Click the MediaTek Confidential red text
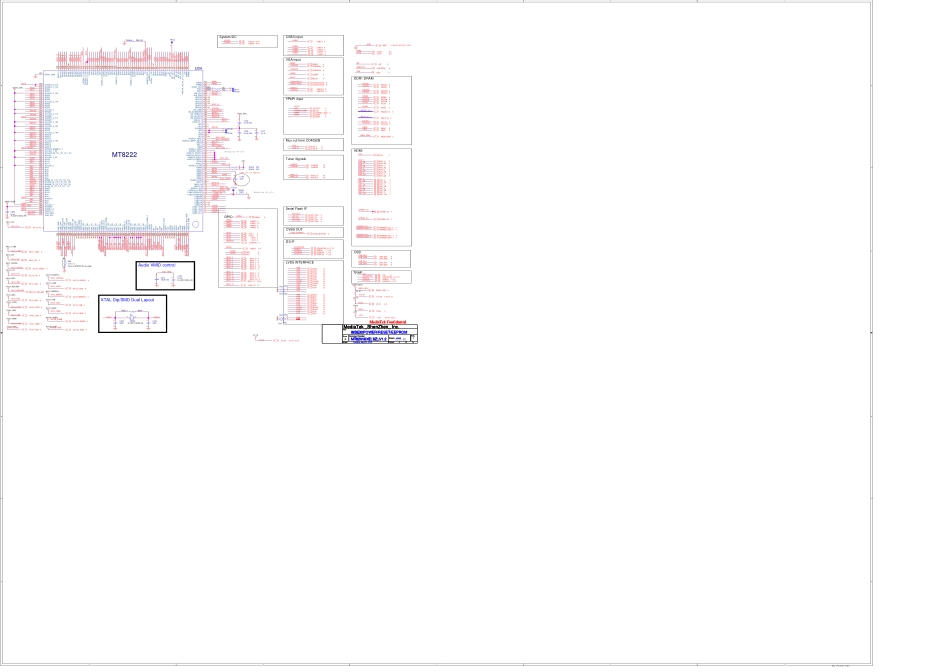This screenshot has width=950, height=672. [387, 322]
